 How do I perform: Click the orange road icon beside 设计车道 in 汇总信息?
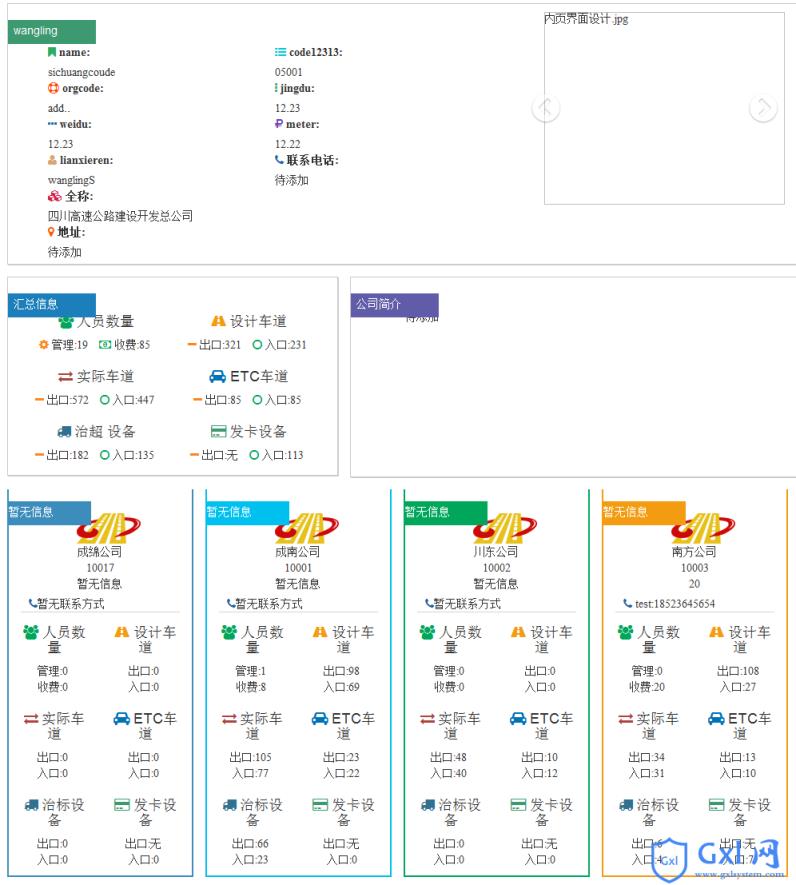pos(218,322)
